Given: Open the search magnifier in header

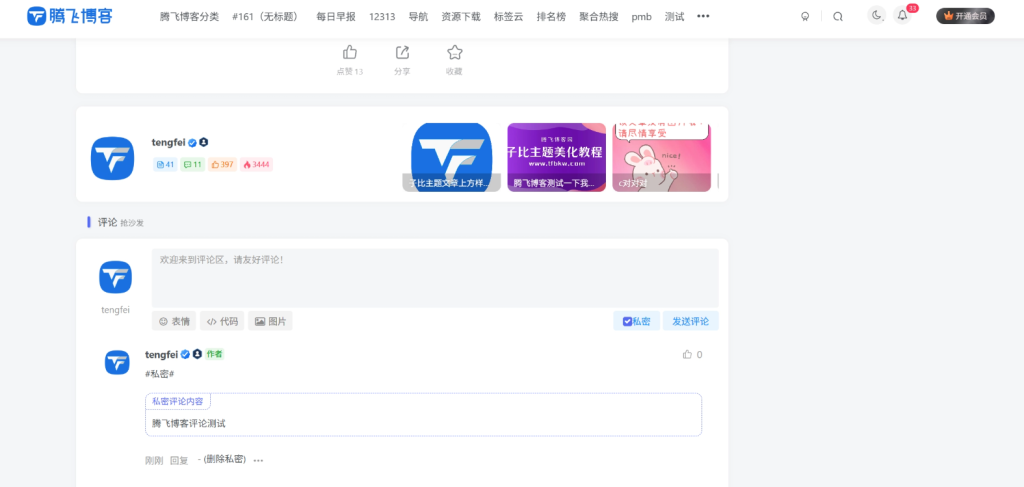Looking at the screenshot, I should click(838, 16).
